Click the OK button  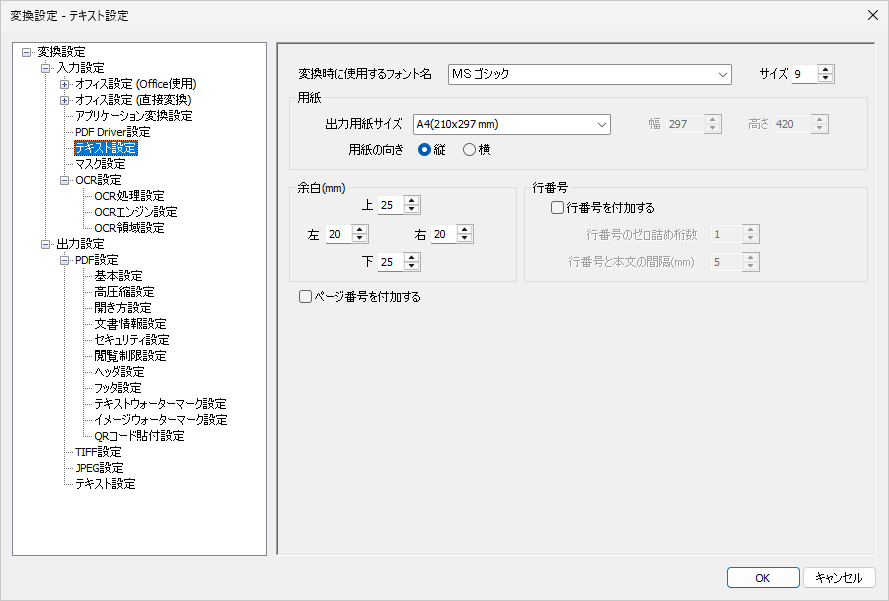click(x=762, y=577)
